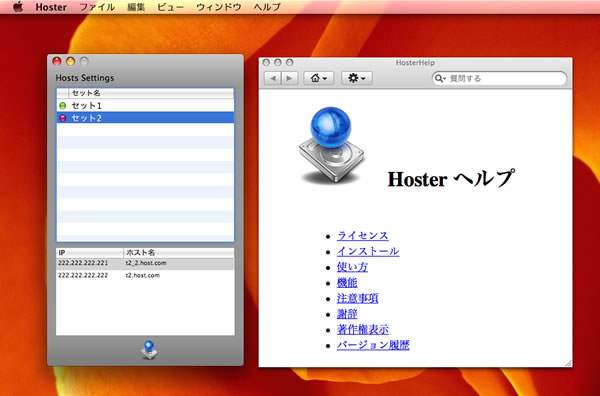
Task: Open the インストール link
Action: tap(368, 251)
